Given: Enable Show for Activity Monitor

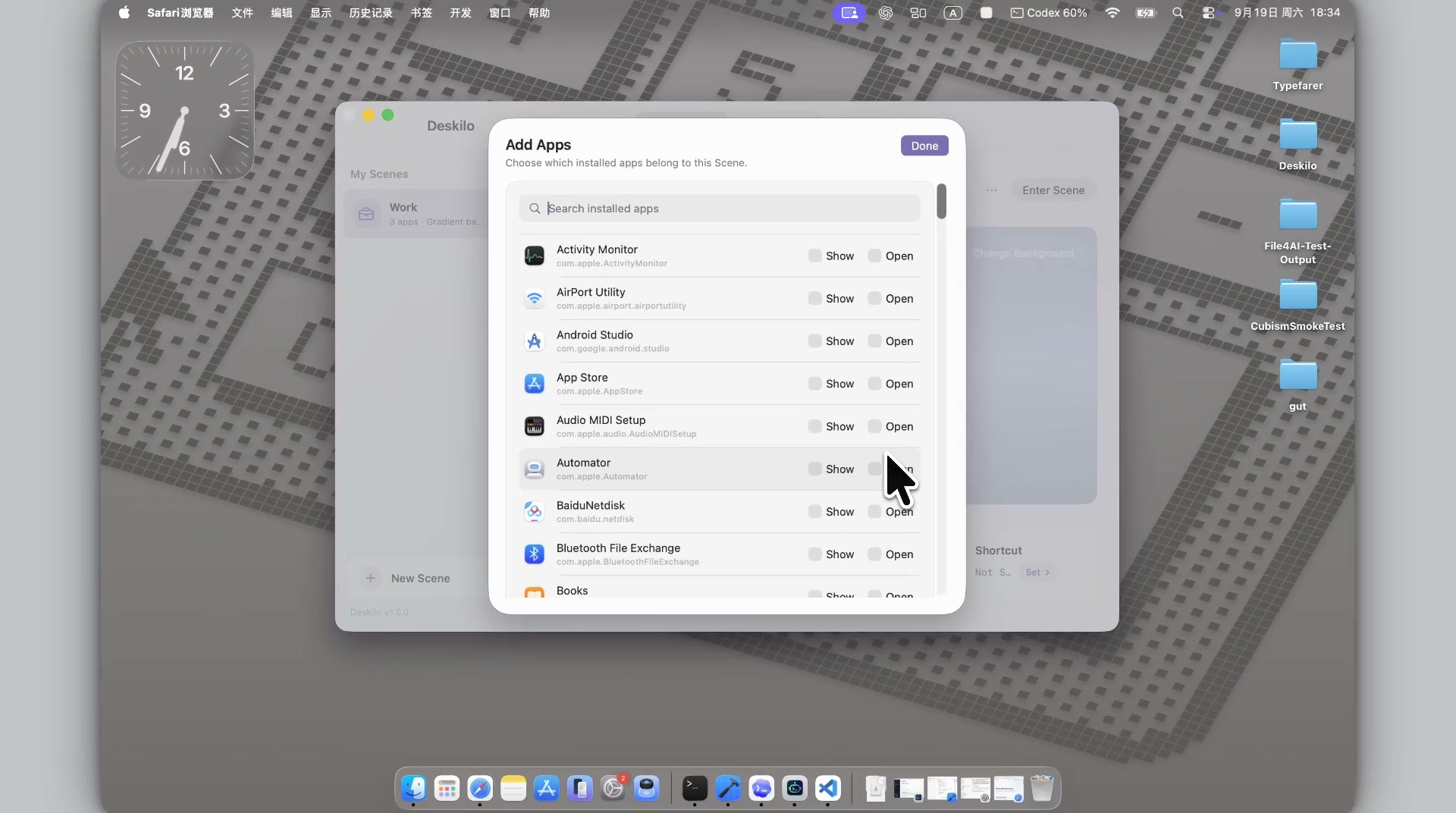Looking at the screenshot, I should (x=814, y=256).
